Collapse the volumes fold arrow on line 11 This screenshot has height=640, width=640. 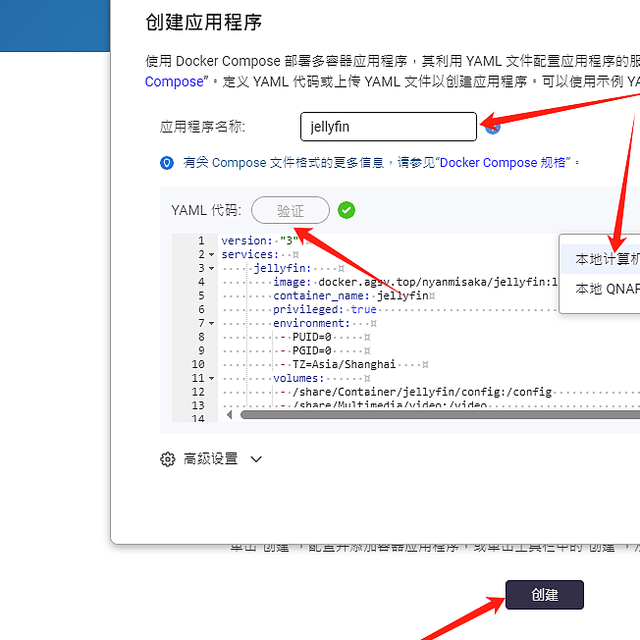point(211,378)
